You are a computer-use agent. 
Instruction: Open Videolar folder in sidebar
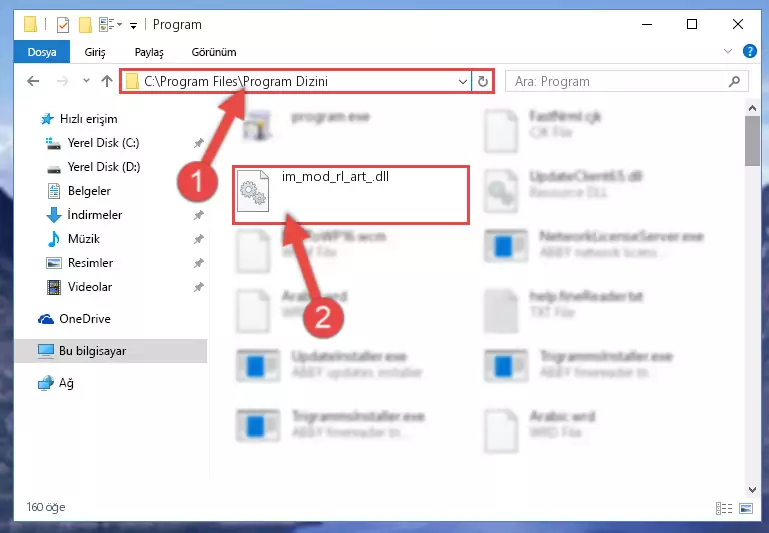click(79, 287)
